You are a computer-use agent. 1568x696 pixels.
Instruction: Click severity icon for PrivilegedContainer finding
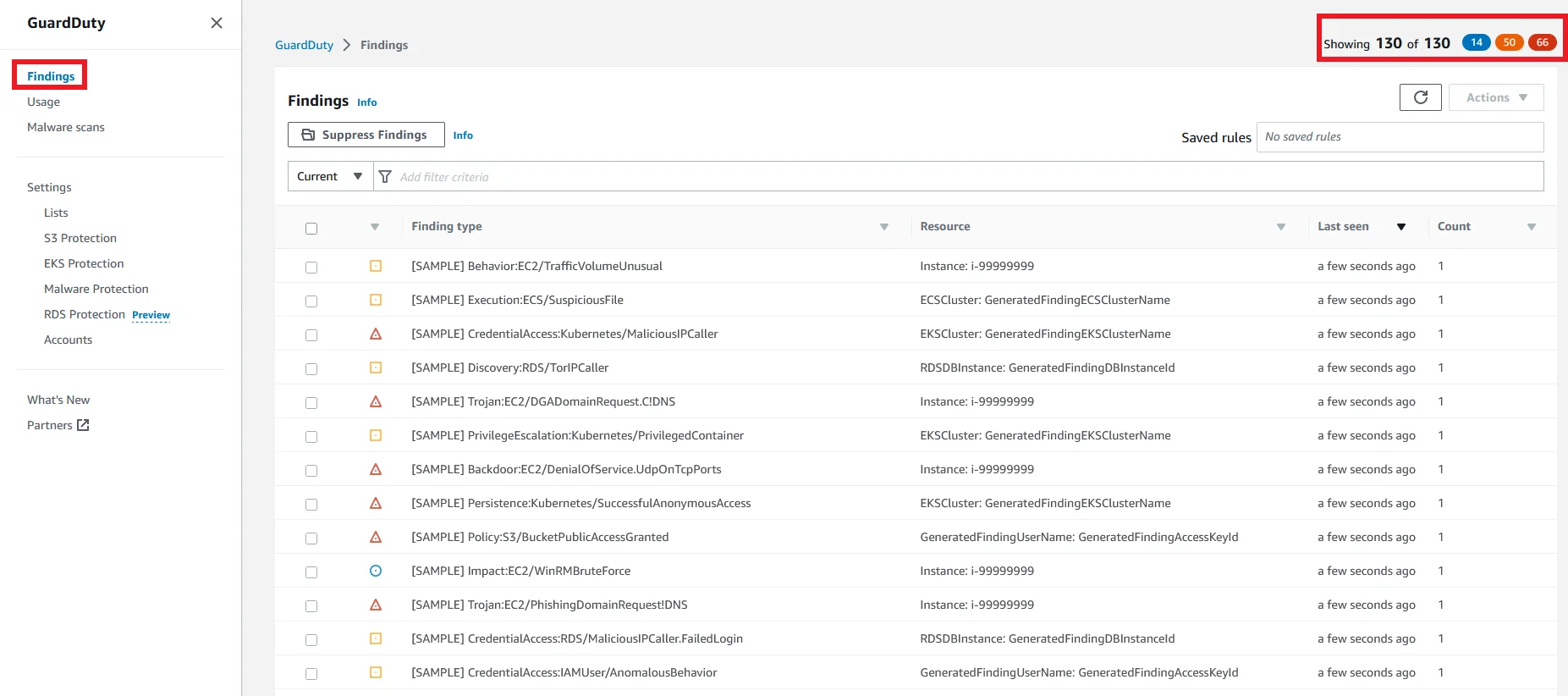(376, 435)
